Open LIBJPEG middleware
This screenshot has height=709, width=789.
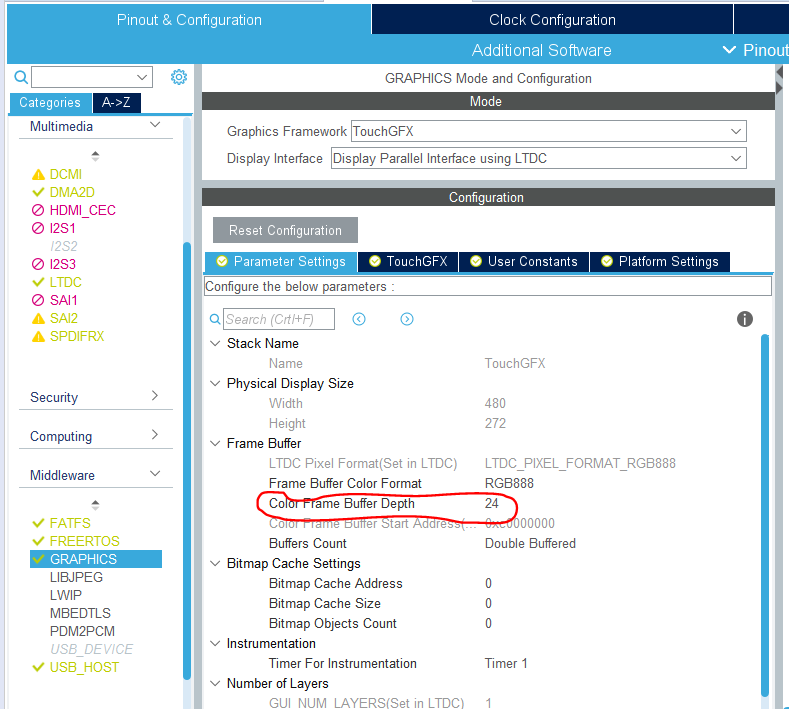(x=76, y=577)
